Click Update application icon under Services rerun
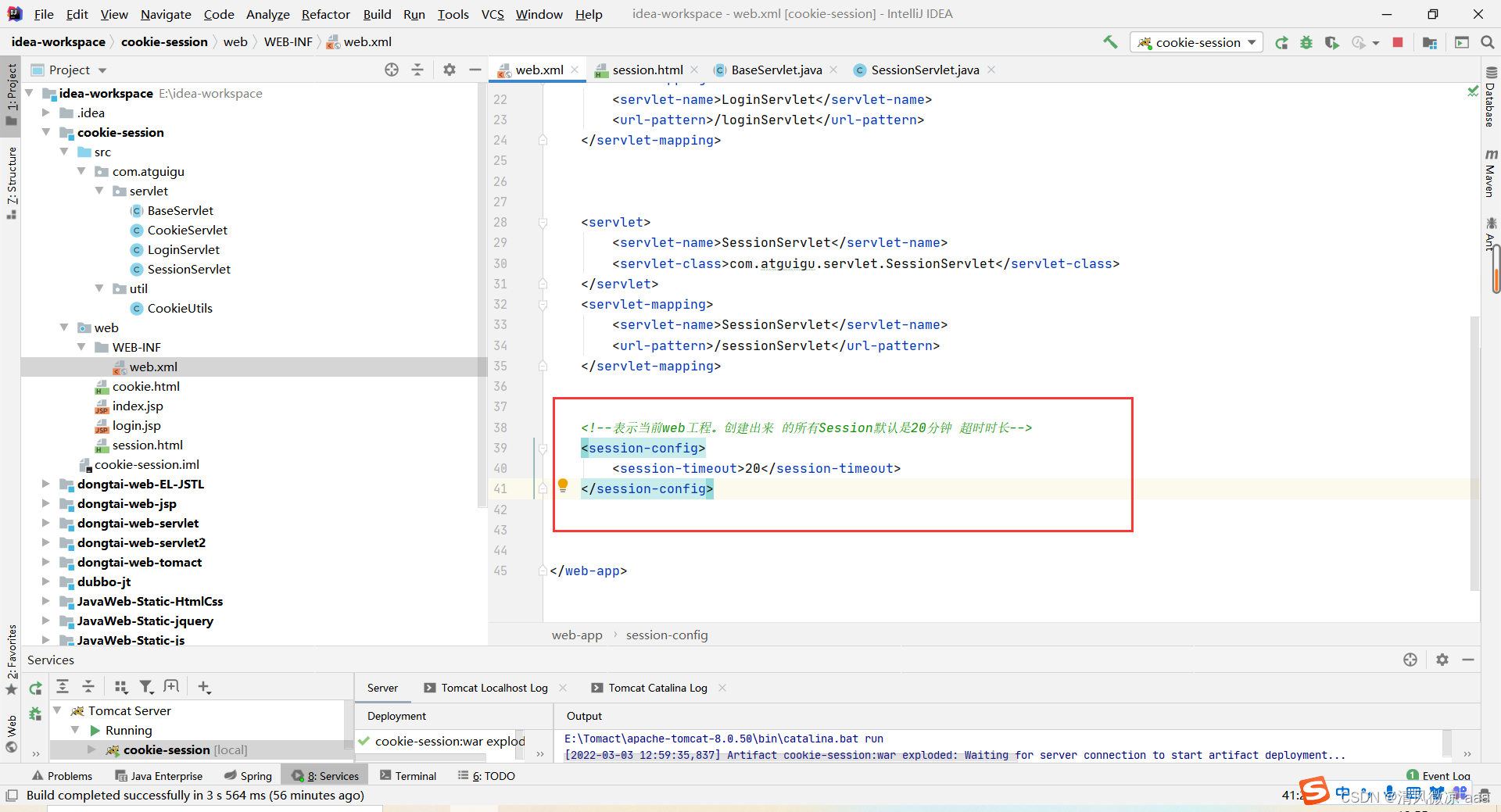The width and height of the screenshot is (1501, 812). 35,714
